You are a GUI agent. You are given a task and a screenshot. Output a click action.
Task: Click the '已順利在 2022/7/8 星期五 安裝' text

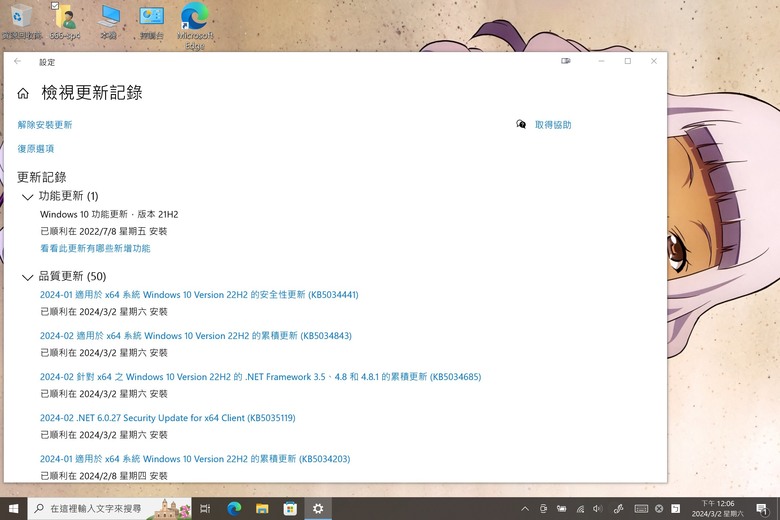pyautogui.click(x=103, y=231)
